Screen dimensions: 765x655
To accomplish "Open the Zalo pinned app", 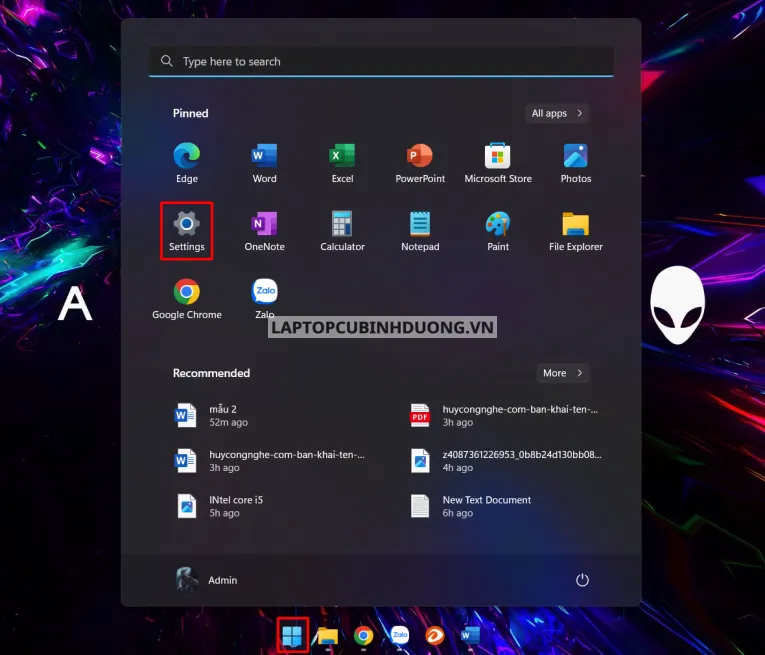I will point(264,298).
